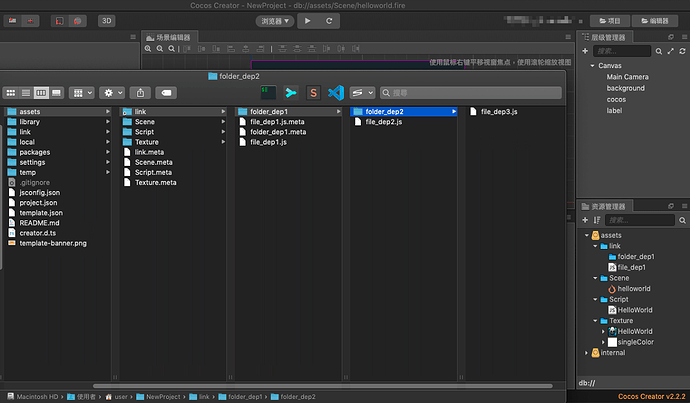Click the zoom in magnifier in scene editor
This screenshot has height=403, width=690.
point(148,48)
